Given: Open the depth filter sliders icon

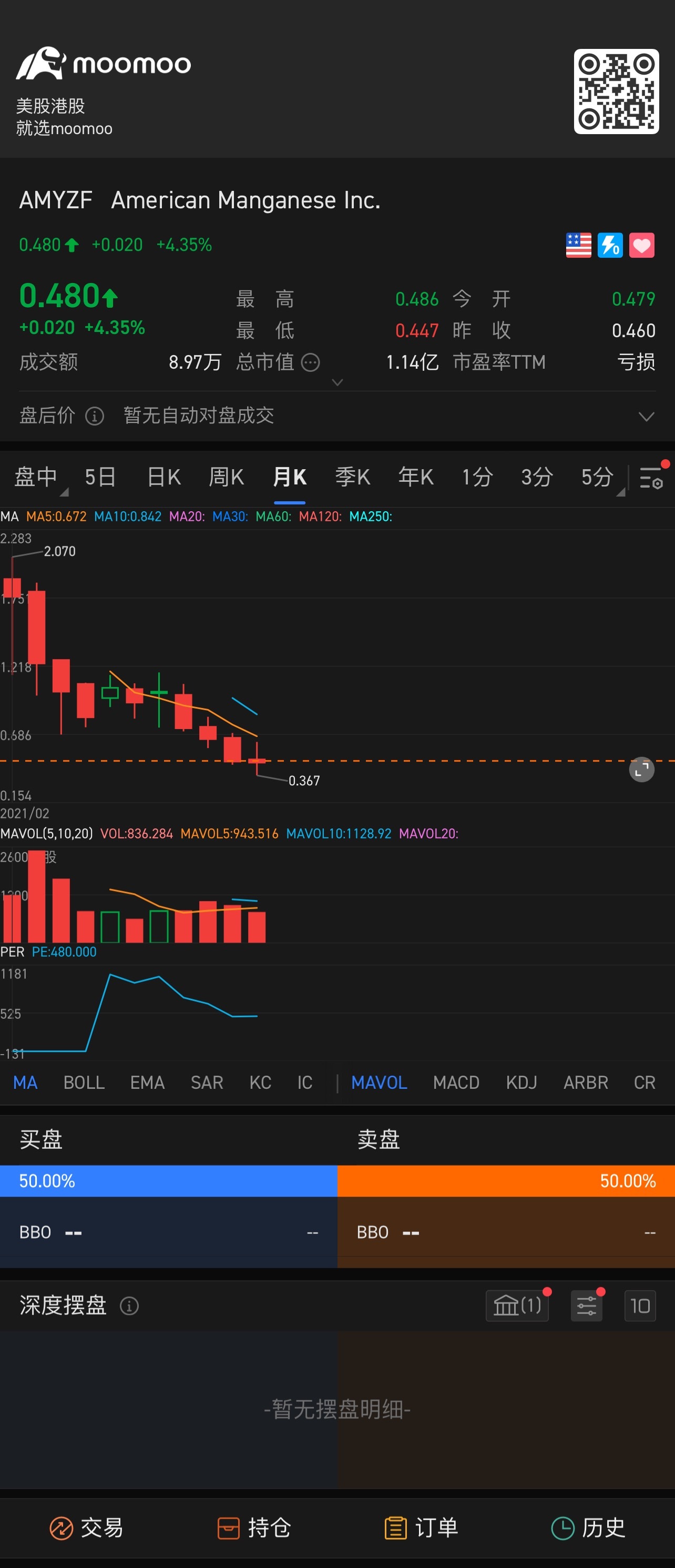Looking at the screenshot, I should pos(586,1306).
